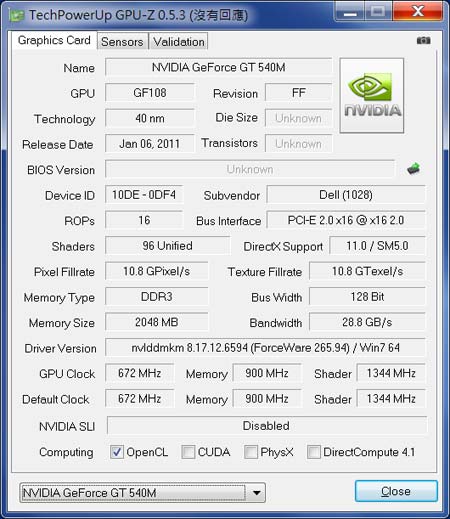Click the Bus Width field 128 Bit
The image size is (450, 519).
pos(367,297)
